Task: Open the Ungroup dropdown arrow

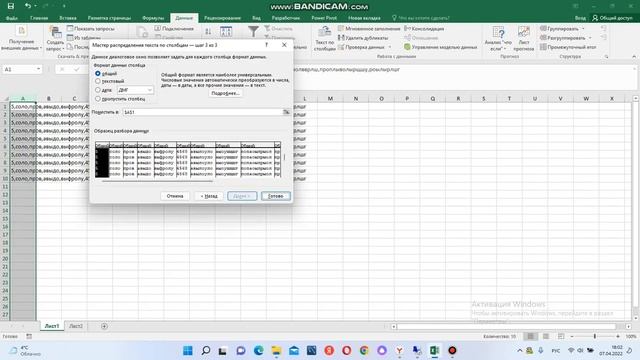Action: tap(590, 38)
